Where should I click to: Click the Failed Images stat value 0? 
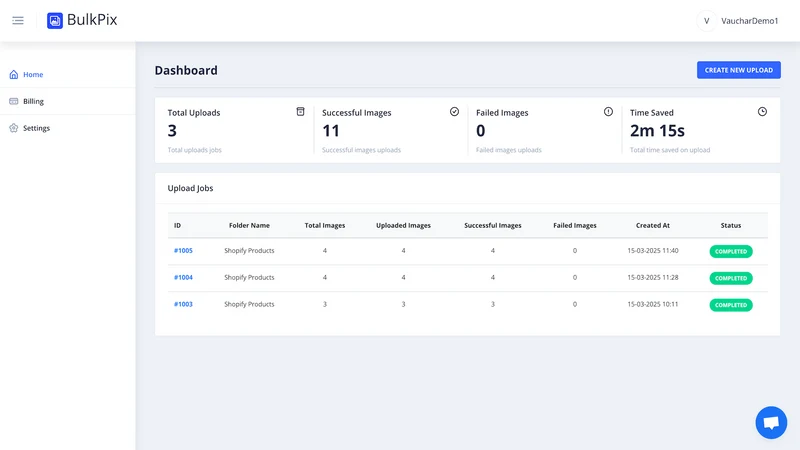pos(481,131)
